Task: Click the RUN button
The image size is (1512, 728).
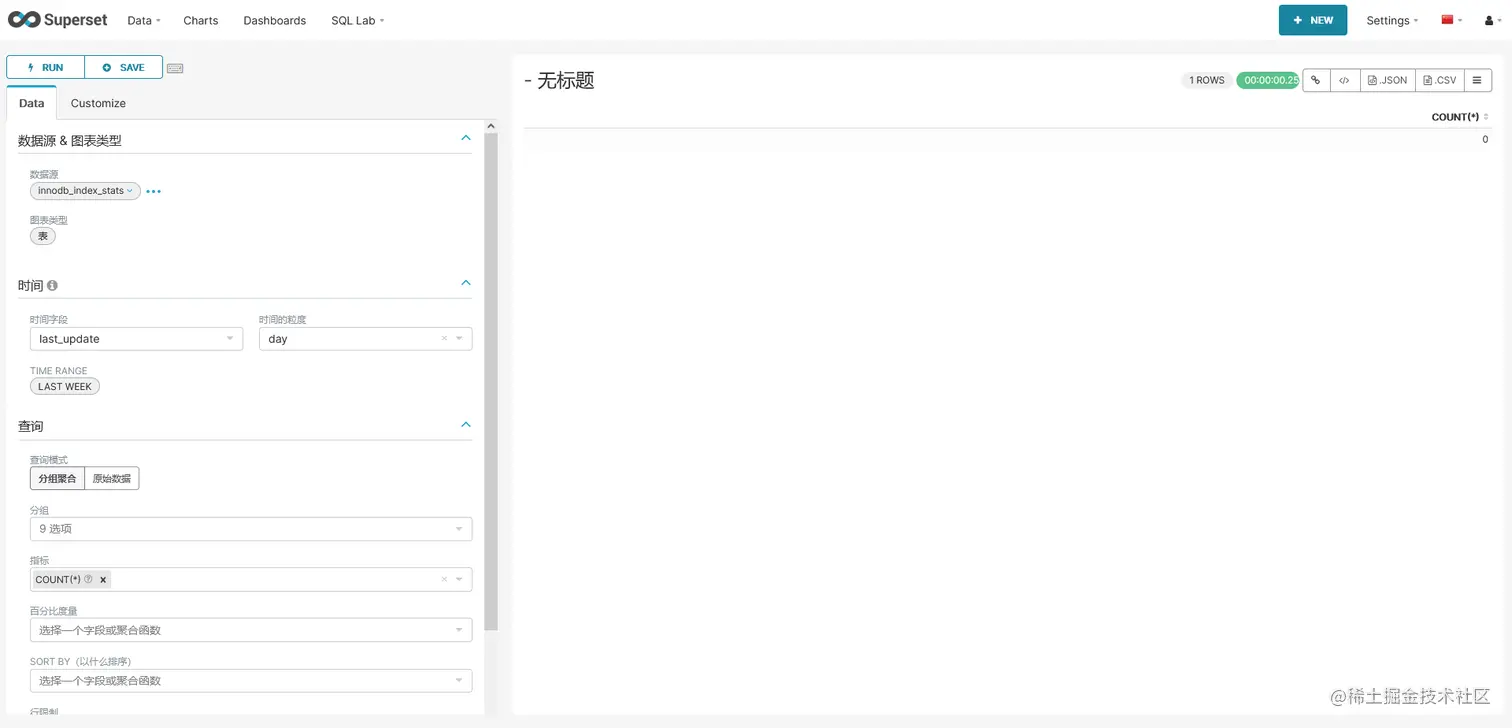Action: (45, 67)
